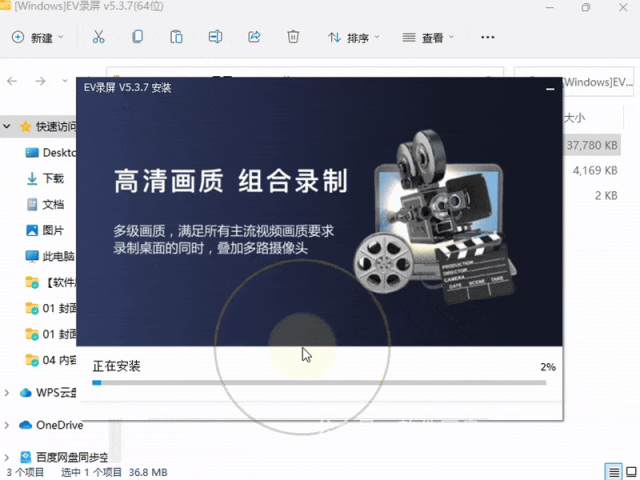Click the Share icon in Explorer toolbar
Viewport: 640px width, 480px height.
pyautogui.click(x=254, y=37)
